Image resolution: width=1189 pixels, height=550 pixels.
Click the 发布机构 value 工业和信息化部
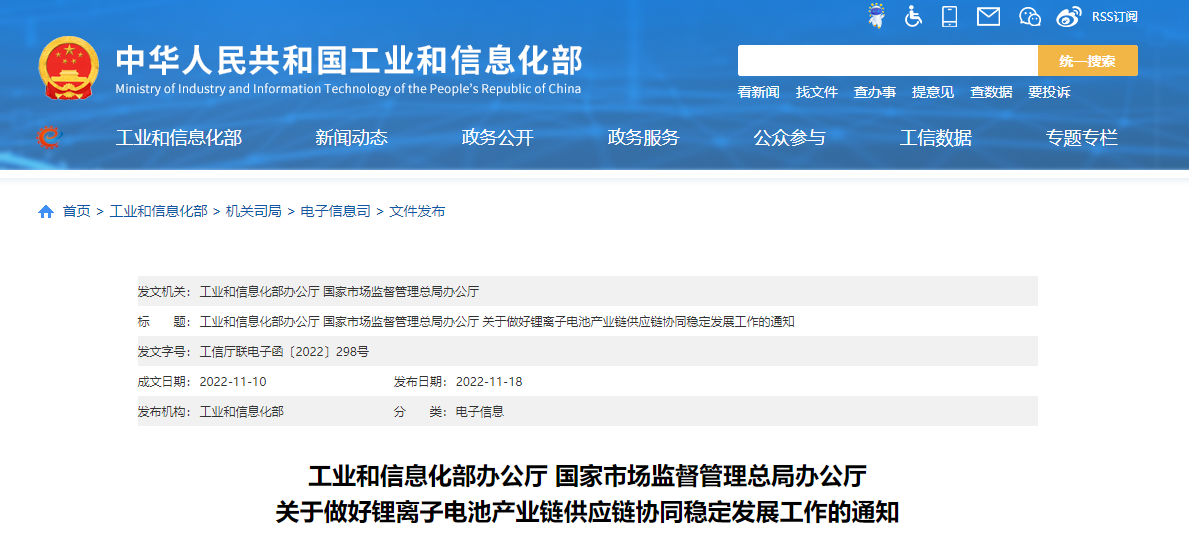pyautogui.click(x=241, y=412)
